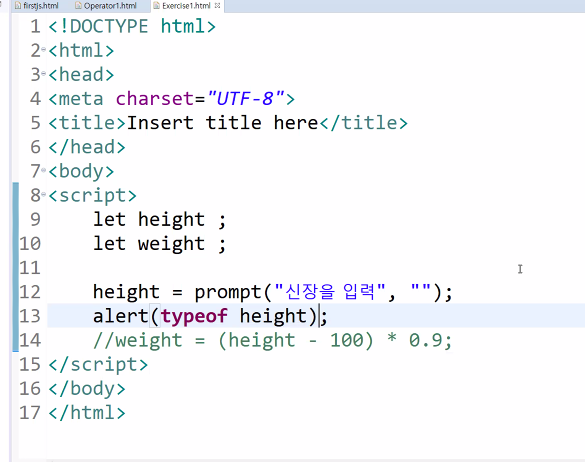Click the "UTF-8" charset value
The image size is (585, 462).
[246, 99]
